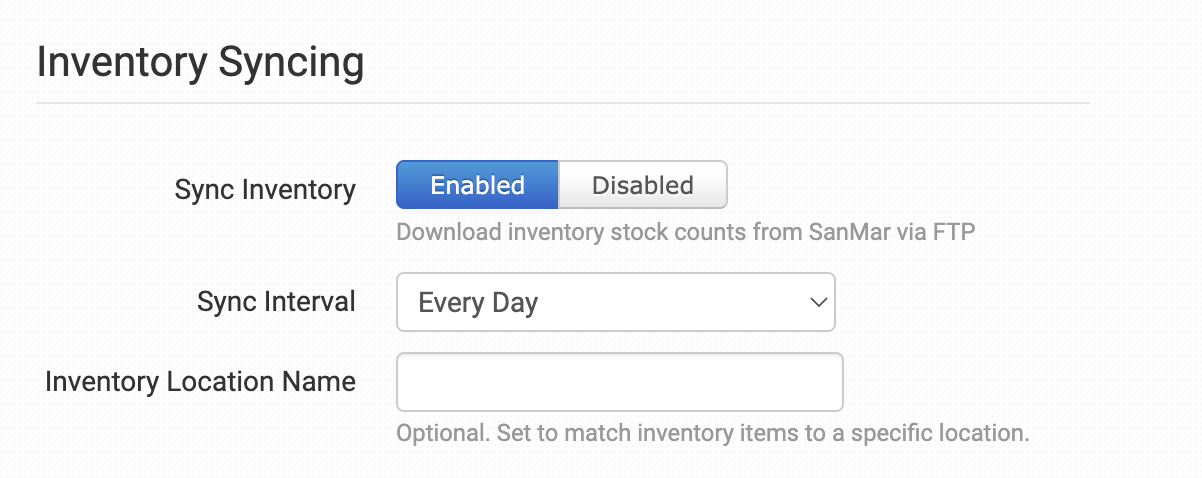Click the word 'Optional' under the location field
The width and height of the screenshot is (1202, 478).
pos(438,434)
